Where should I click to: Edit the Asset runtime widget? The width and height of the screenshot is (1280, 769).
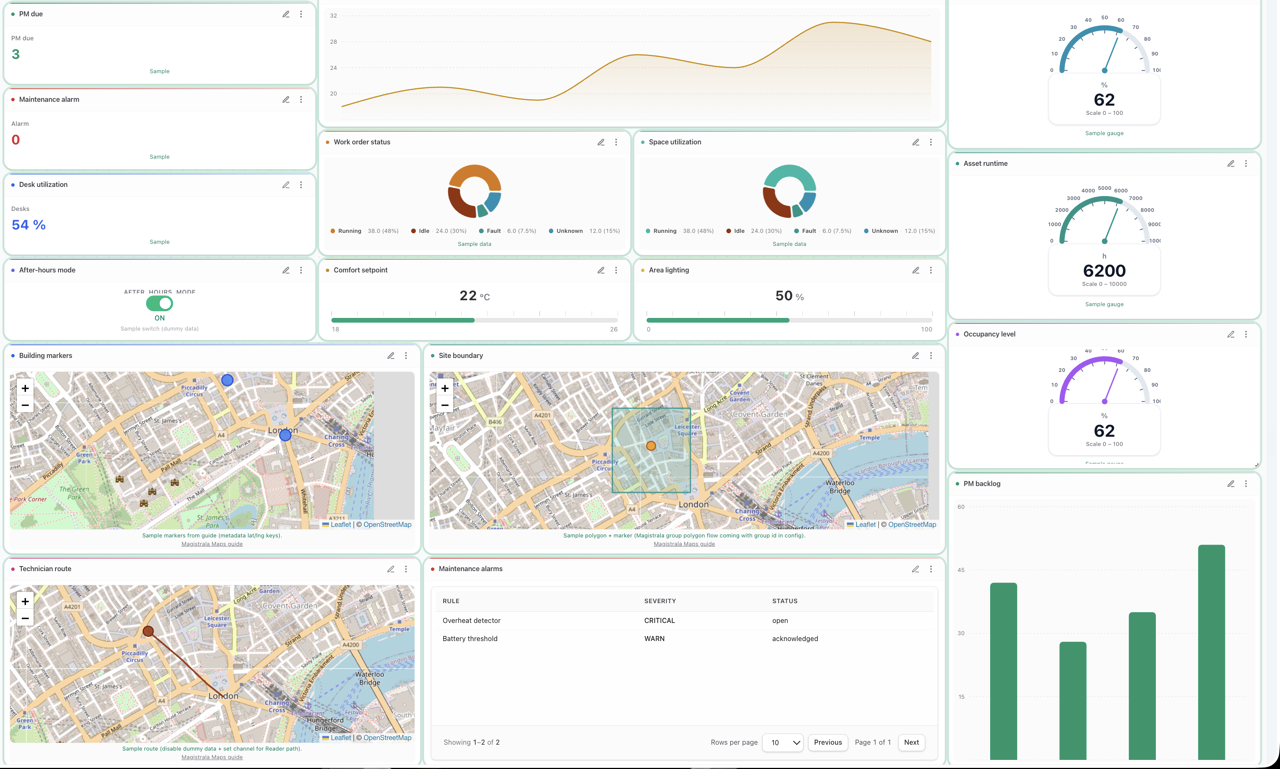click(x=1231, y=163)
